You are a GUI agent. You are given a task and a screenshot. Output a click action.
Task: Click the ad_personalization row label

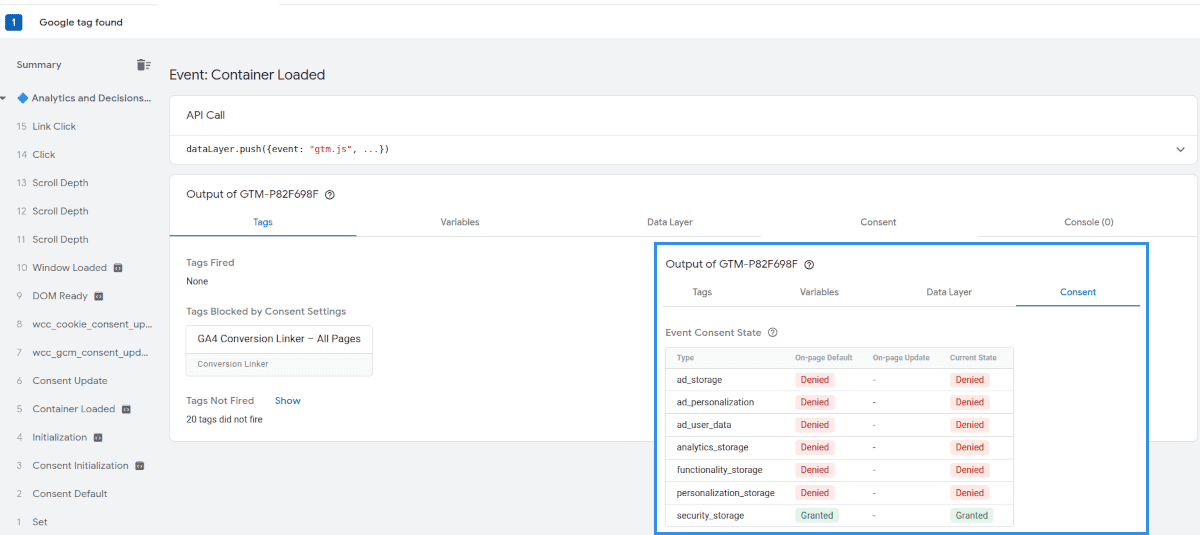pos(715,402)
